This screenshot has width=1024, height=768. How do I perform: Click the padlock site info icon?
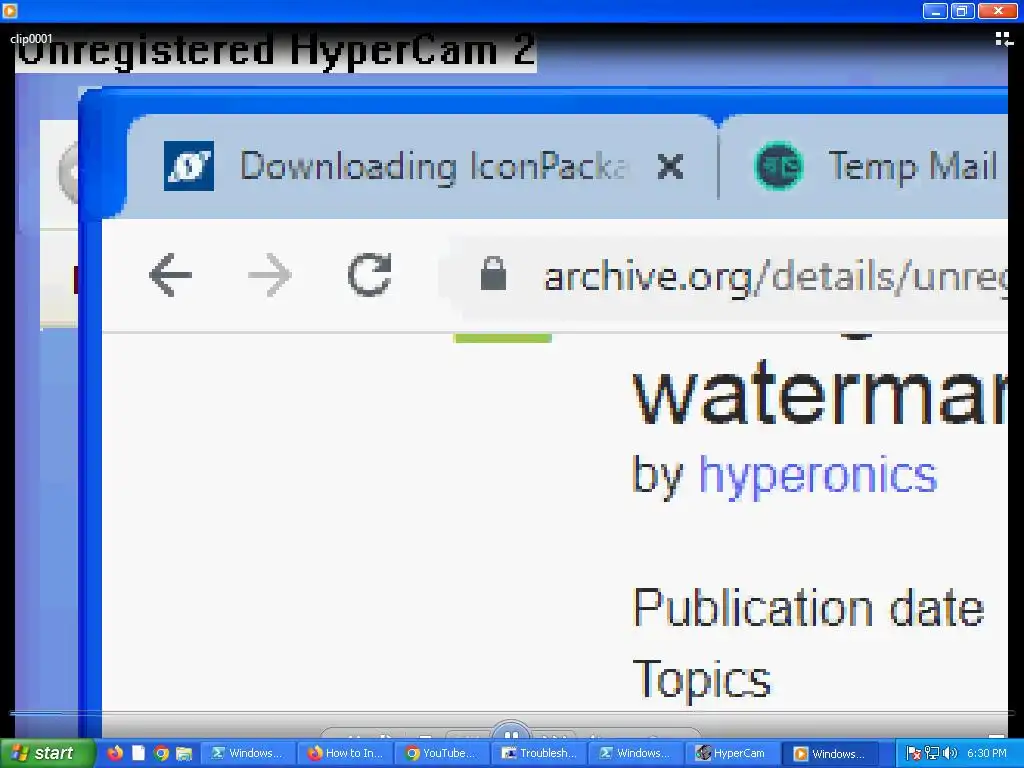coord(493,274)
